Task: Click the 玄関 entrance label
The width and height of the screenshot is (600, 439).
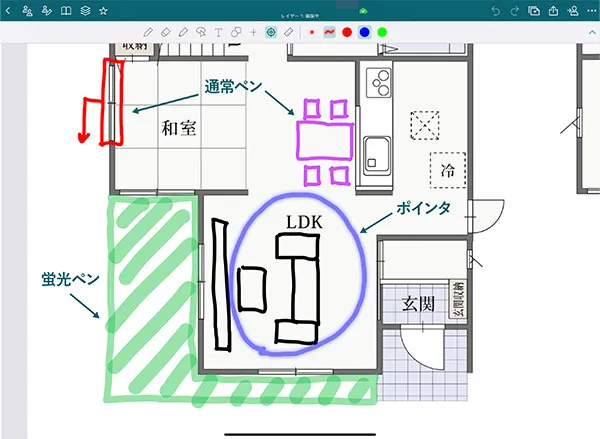Action: pyautogui.click(x=418, y=304)
